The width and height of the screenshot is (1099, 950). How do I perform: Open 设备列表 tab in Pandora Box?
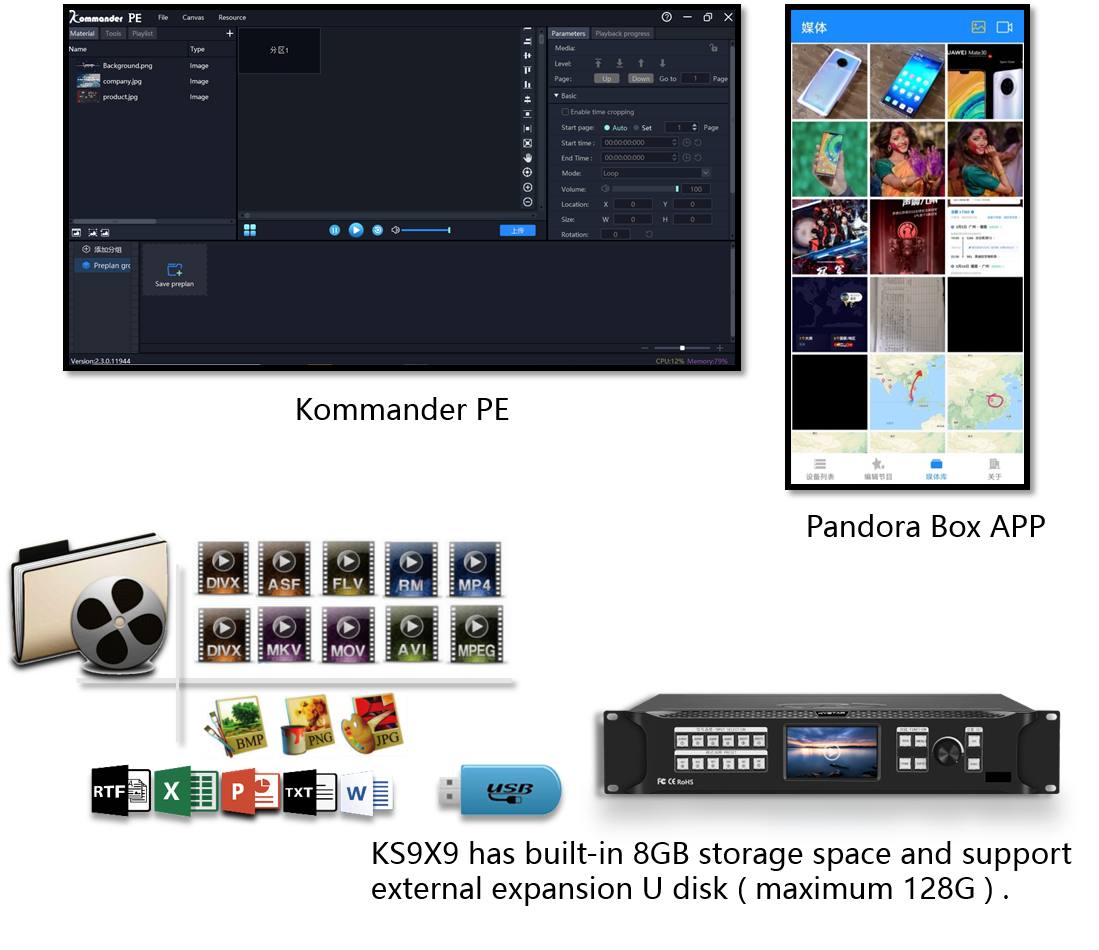point(819,468)
